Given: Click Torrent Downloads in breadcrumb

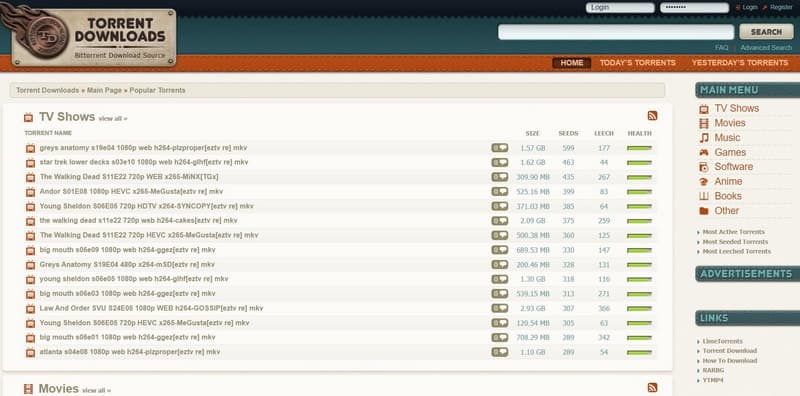Looking at the screenshot, I should 47,90.
